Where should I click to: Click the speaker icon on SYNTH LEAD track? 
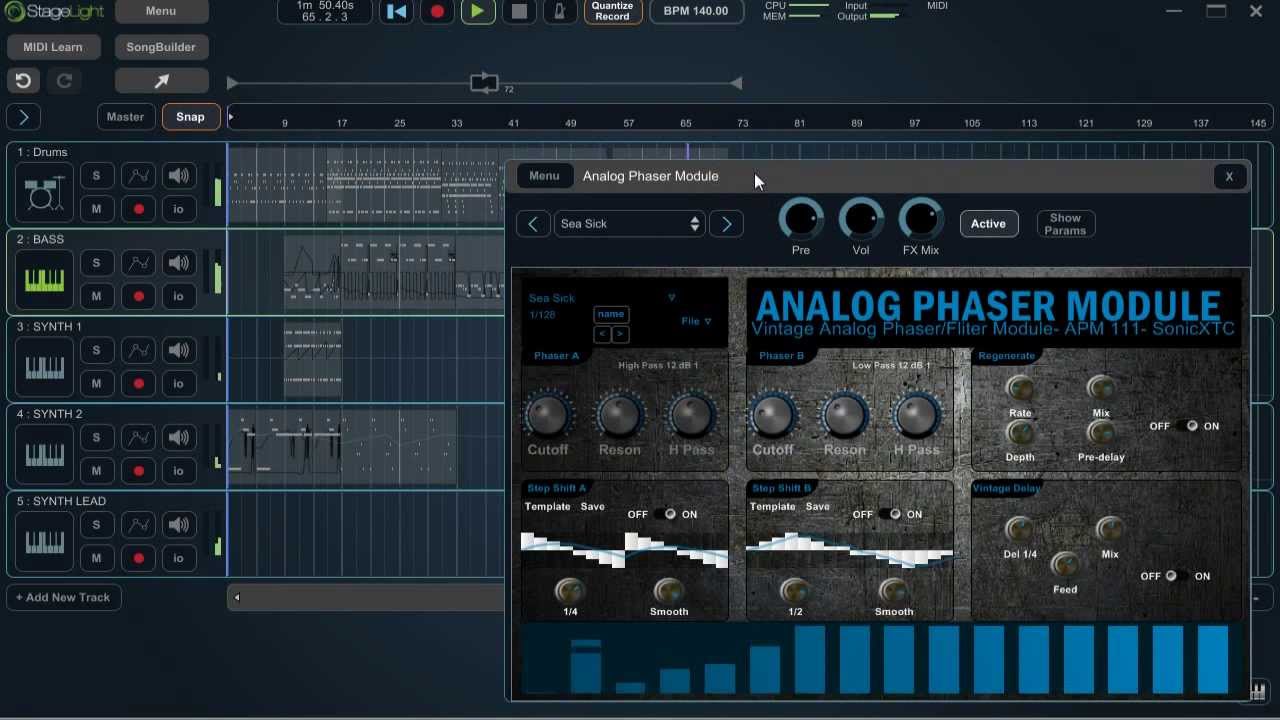[x=179, y=524]
